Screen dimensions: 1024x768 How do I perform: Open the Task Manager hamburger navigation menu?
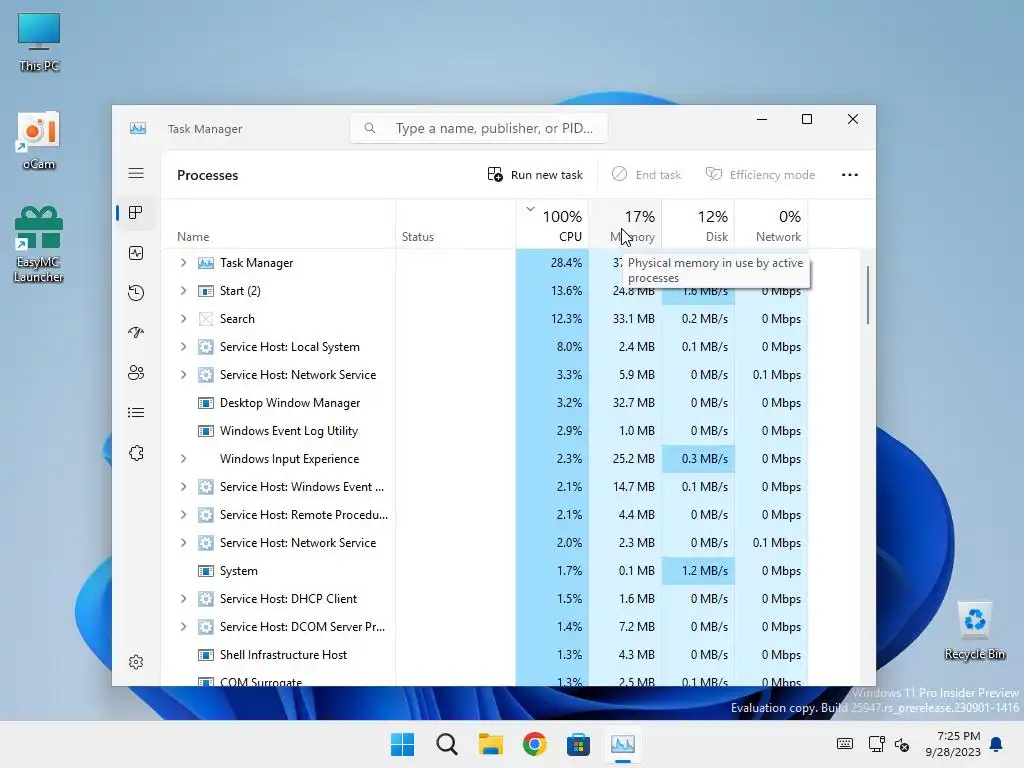pyautogui.click(x=136, y=173)
